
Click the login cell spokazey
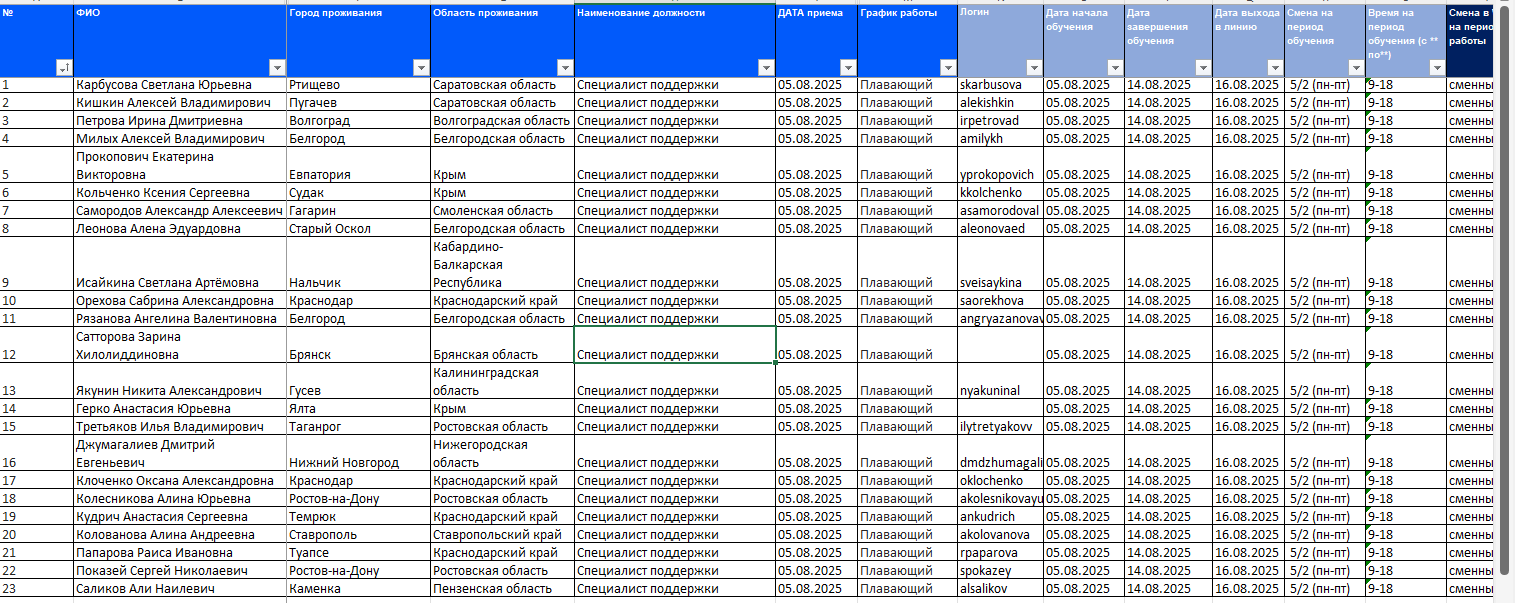point(1000,571)
